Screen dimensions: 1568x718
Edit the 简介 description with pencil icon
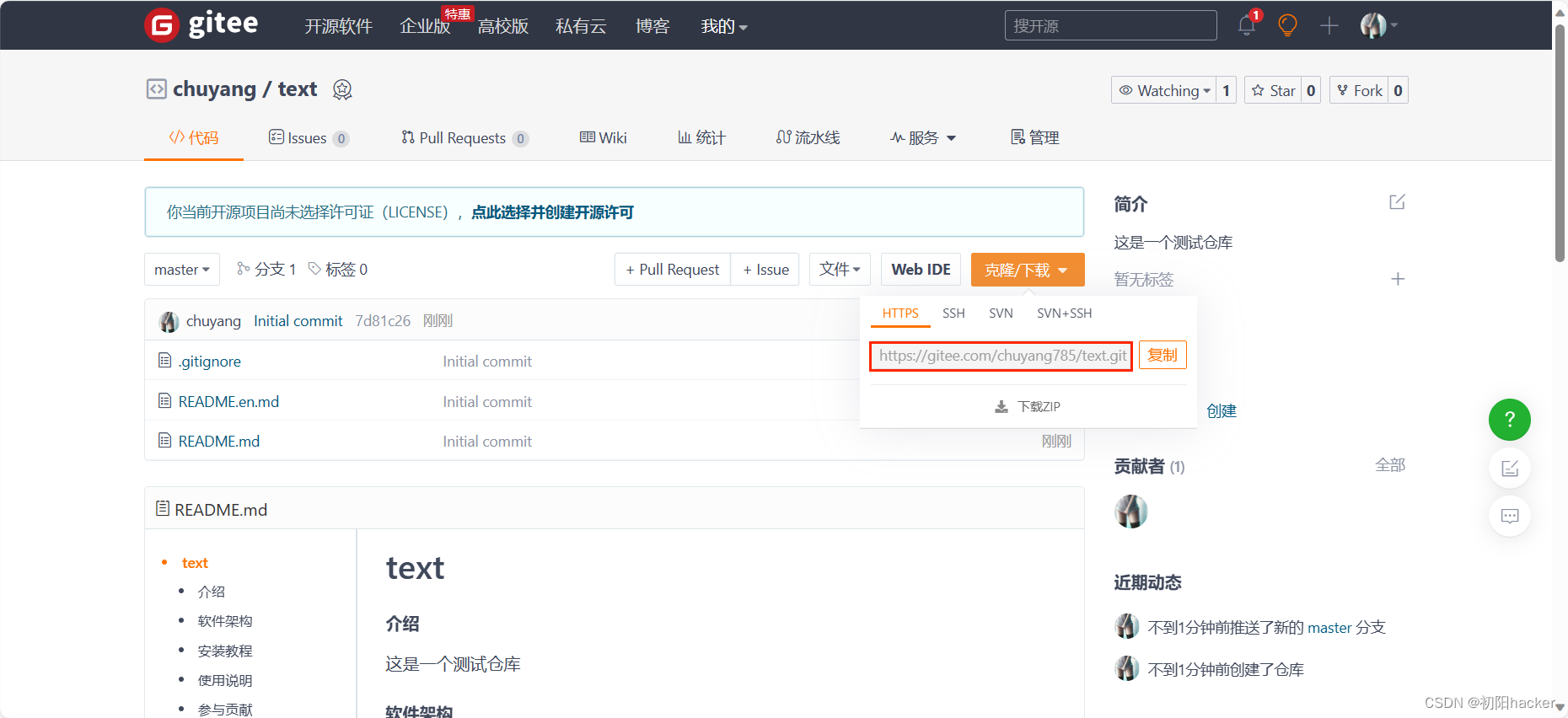(x=1397, y=202)
